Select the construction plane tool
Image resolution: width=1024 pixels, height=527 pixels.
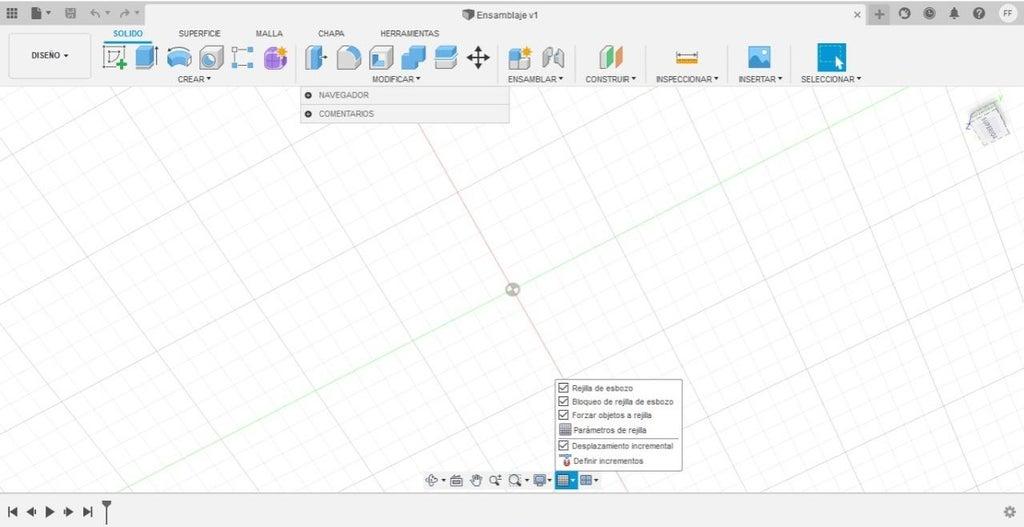tap(611, 57)
